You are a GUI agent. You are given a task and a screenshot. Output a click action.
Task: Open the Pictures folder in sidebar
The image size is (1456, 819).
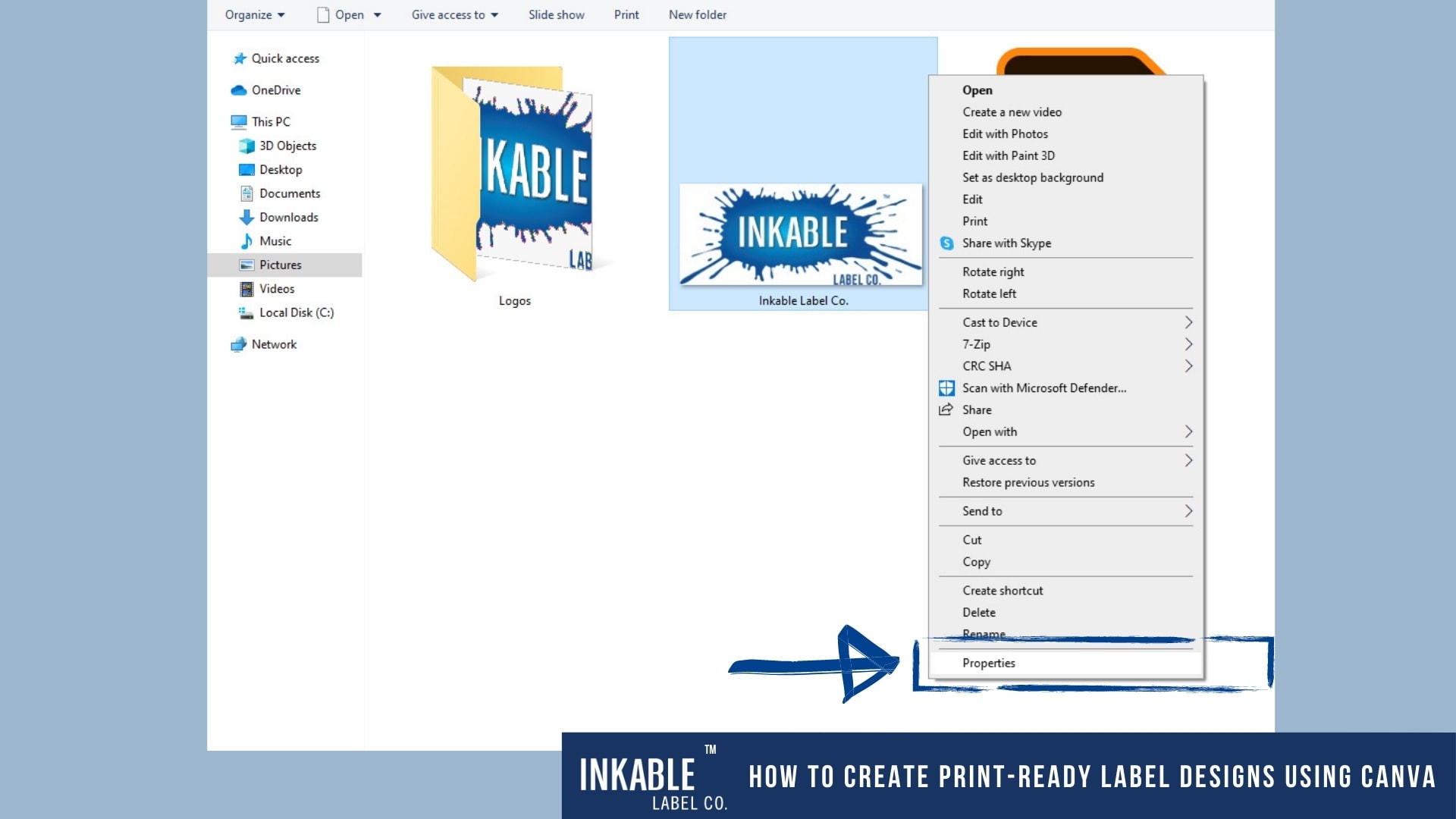(x=281, y=265)
